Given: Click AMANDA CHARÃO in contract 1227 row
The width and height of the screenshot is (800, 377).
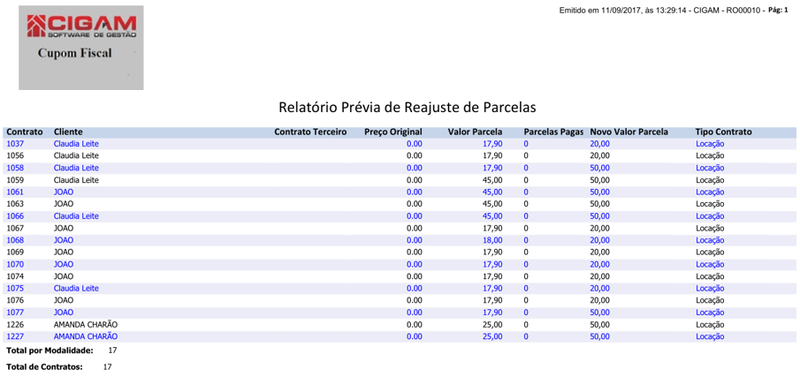Looking at the screenshot, I should click(86, 336).
